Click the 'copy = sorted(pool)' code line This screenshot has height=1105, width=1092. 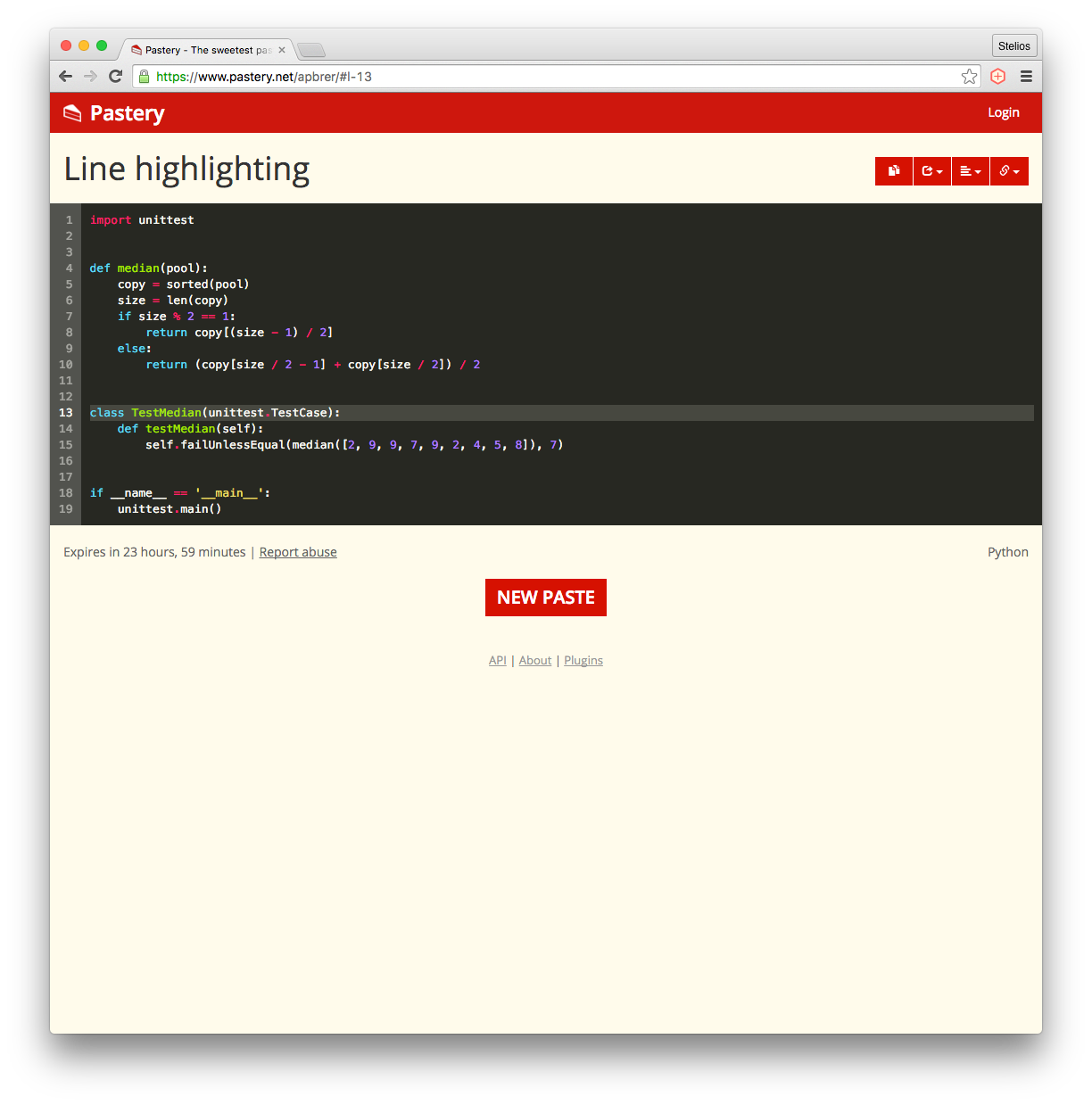pos(183,284)
